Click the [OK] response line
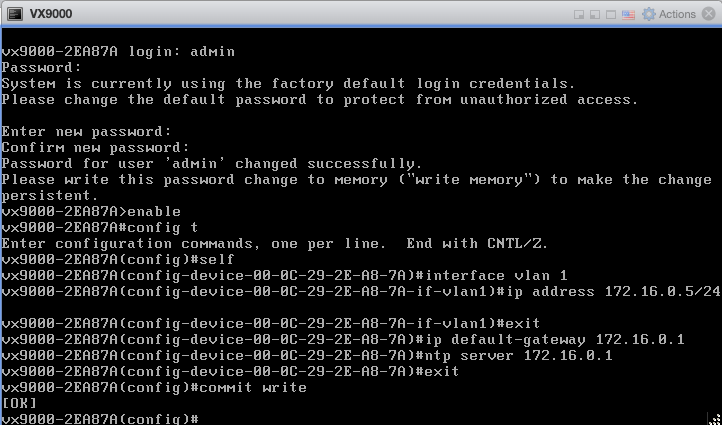Image resolution: width=722 pixels, height=425 pixels. point(19,403)
